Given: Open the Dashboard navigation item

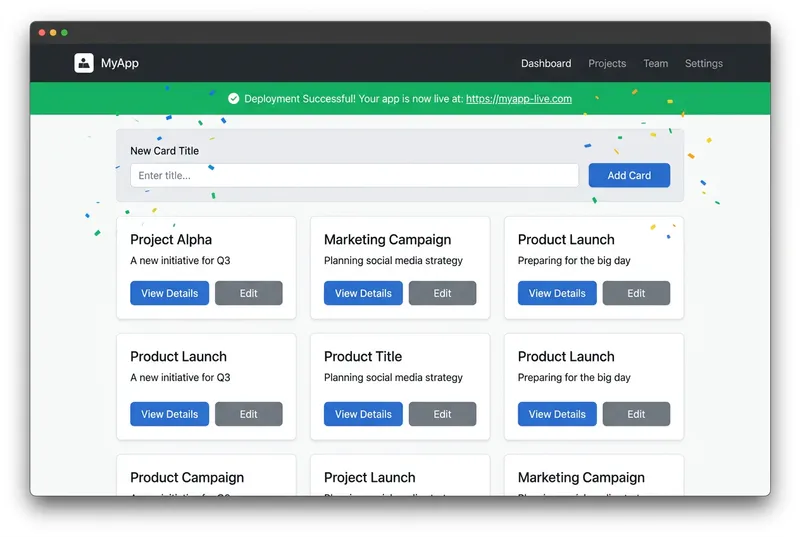Looking at the screenshot, I should coord(546,63).
